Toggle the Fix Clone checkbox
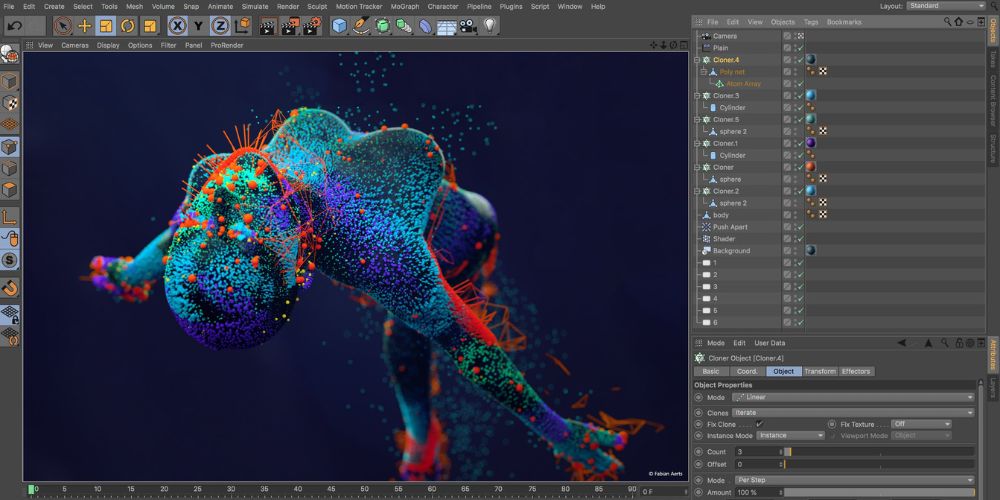The height and width of the screenshot is (500, 1000). click(760, 423)
